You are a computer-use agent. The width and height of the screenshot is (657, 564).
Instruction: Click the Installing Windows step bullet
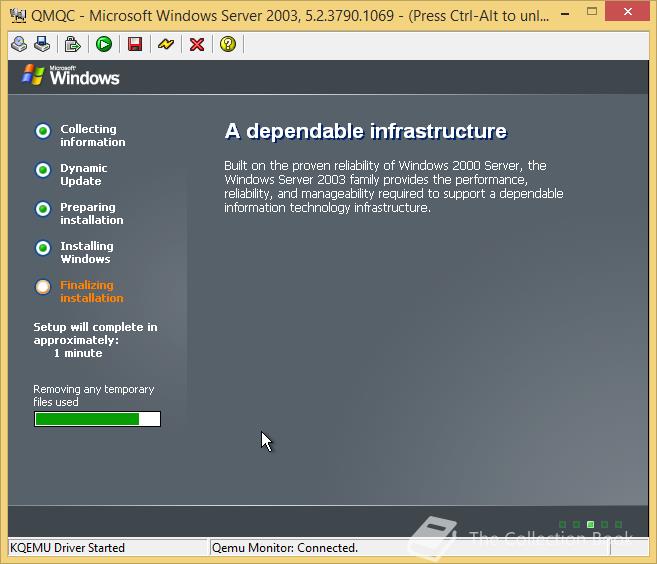coord(43,248)
